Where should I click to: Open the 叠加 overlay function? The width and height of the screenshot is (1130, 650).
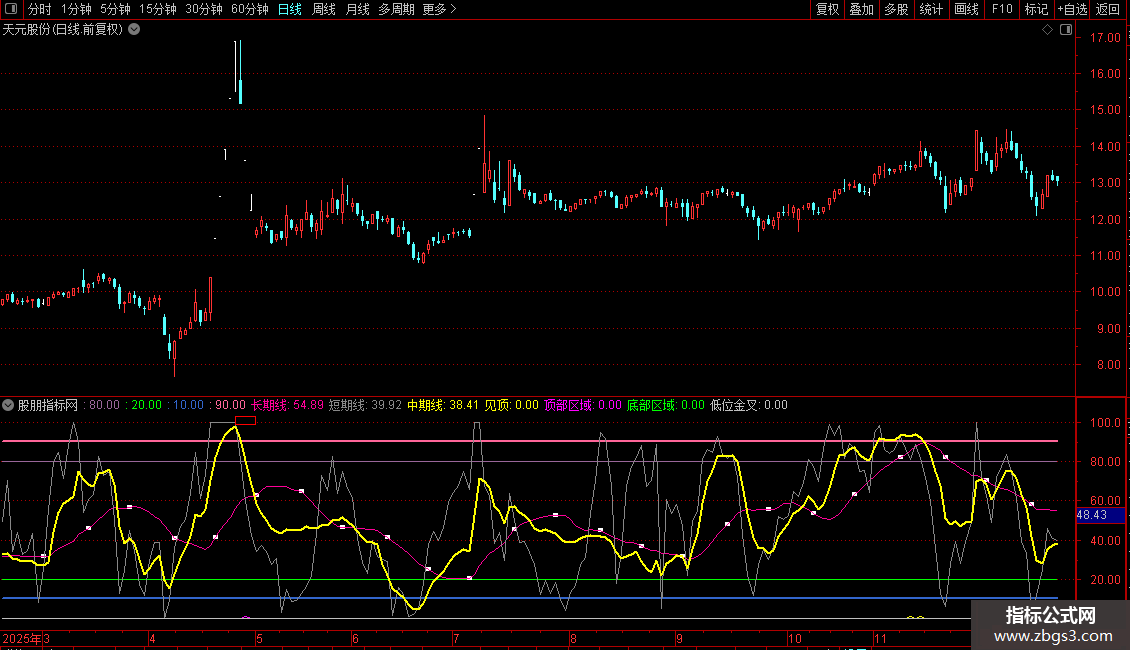[861, 10]
